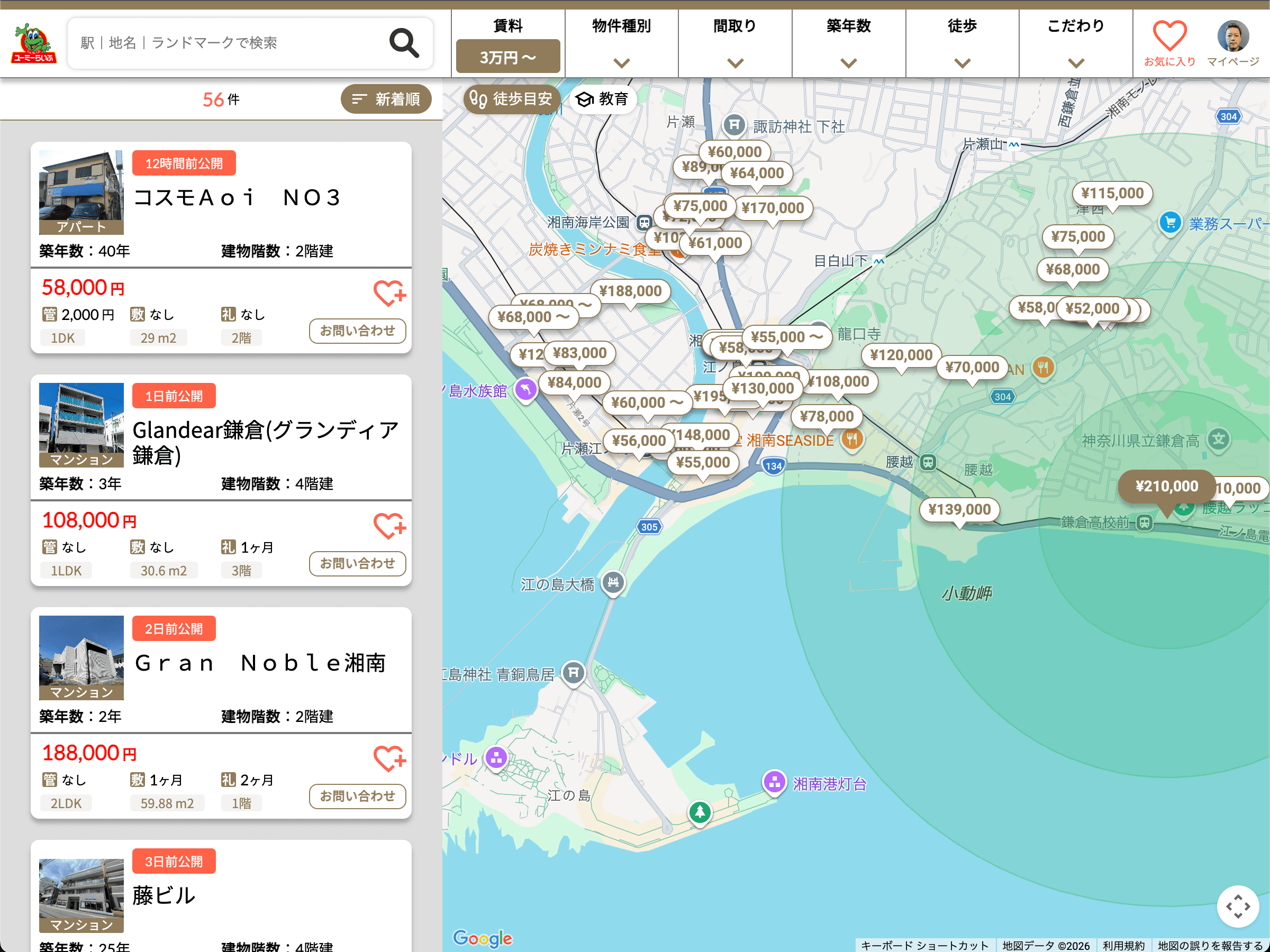This screenshot has height=952, width=1270.
Task: Click the Google logo on the map
Action: (483, 938)
